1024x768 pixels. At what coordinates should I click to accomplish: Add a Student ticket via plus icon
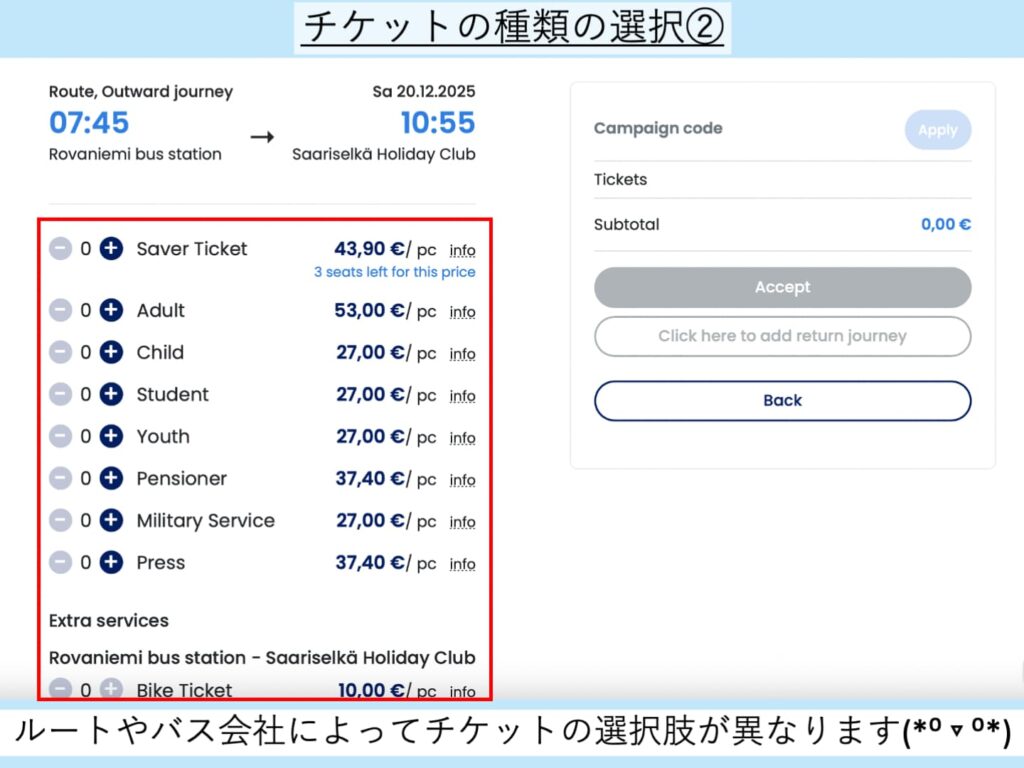pyautogui.click(x=111, y=395)
